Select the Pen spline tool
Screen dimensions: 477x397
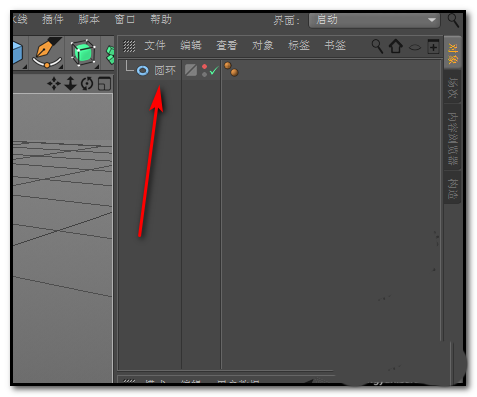pos(47,52)
